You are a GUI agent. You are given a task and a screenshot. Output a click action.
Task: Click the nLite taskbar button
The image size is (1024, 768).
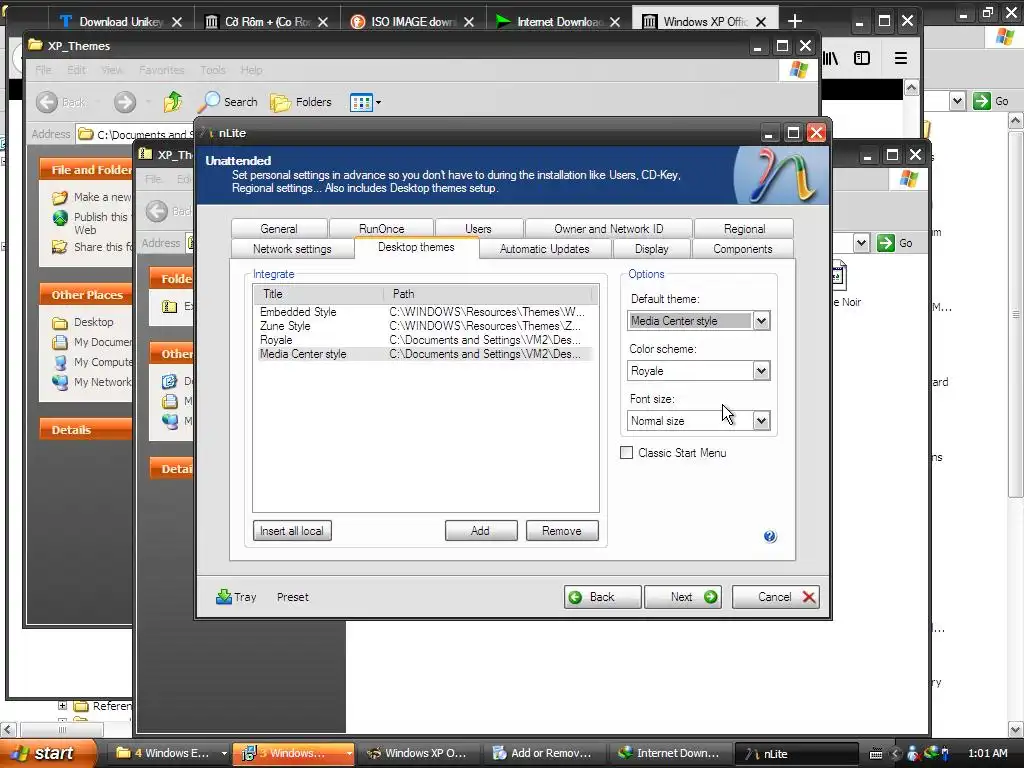coord(796,754)
